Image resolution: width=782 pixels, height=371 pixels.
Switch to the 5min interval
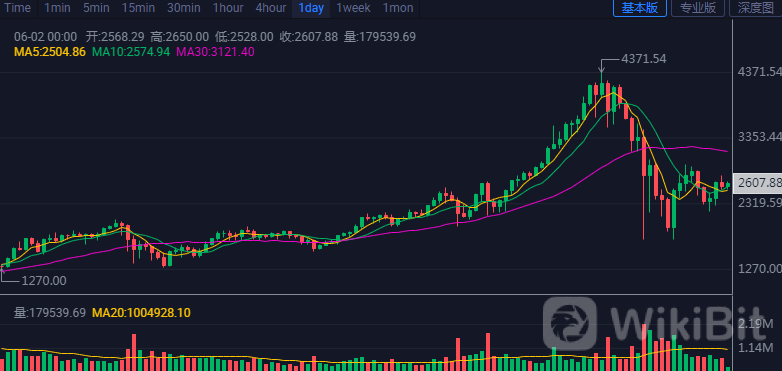[x=96, y=8]
